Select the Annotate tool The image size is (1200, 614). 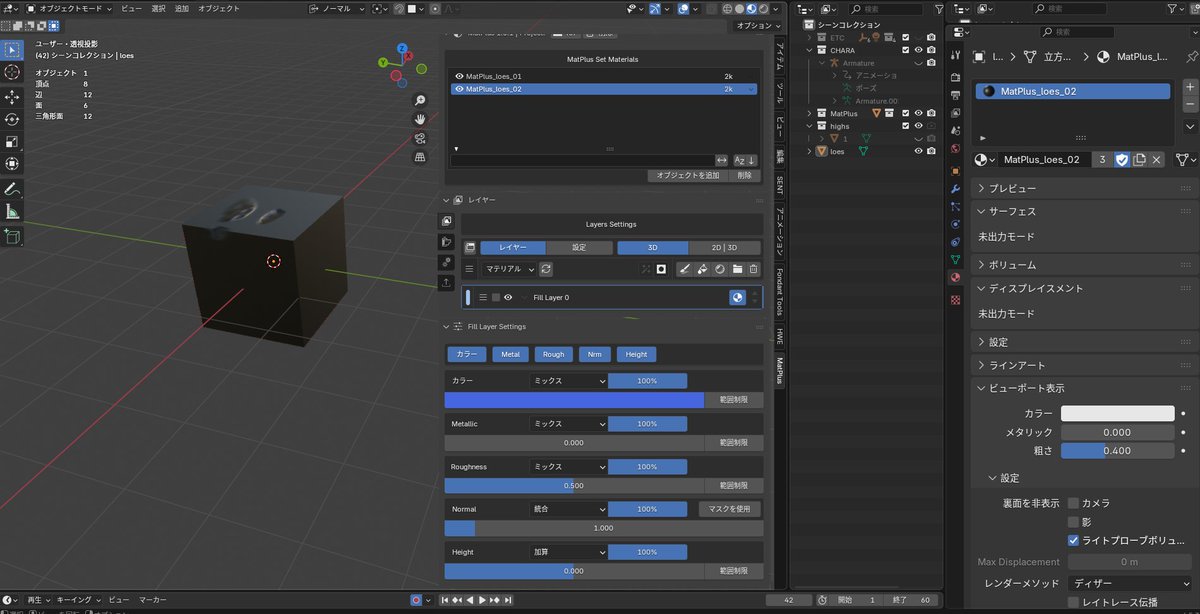(x=12, y=188)
